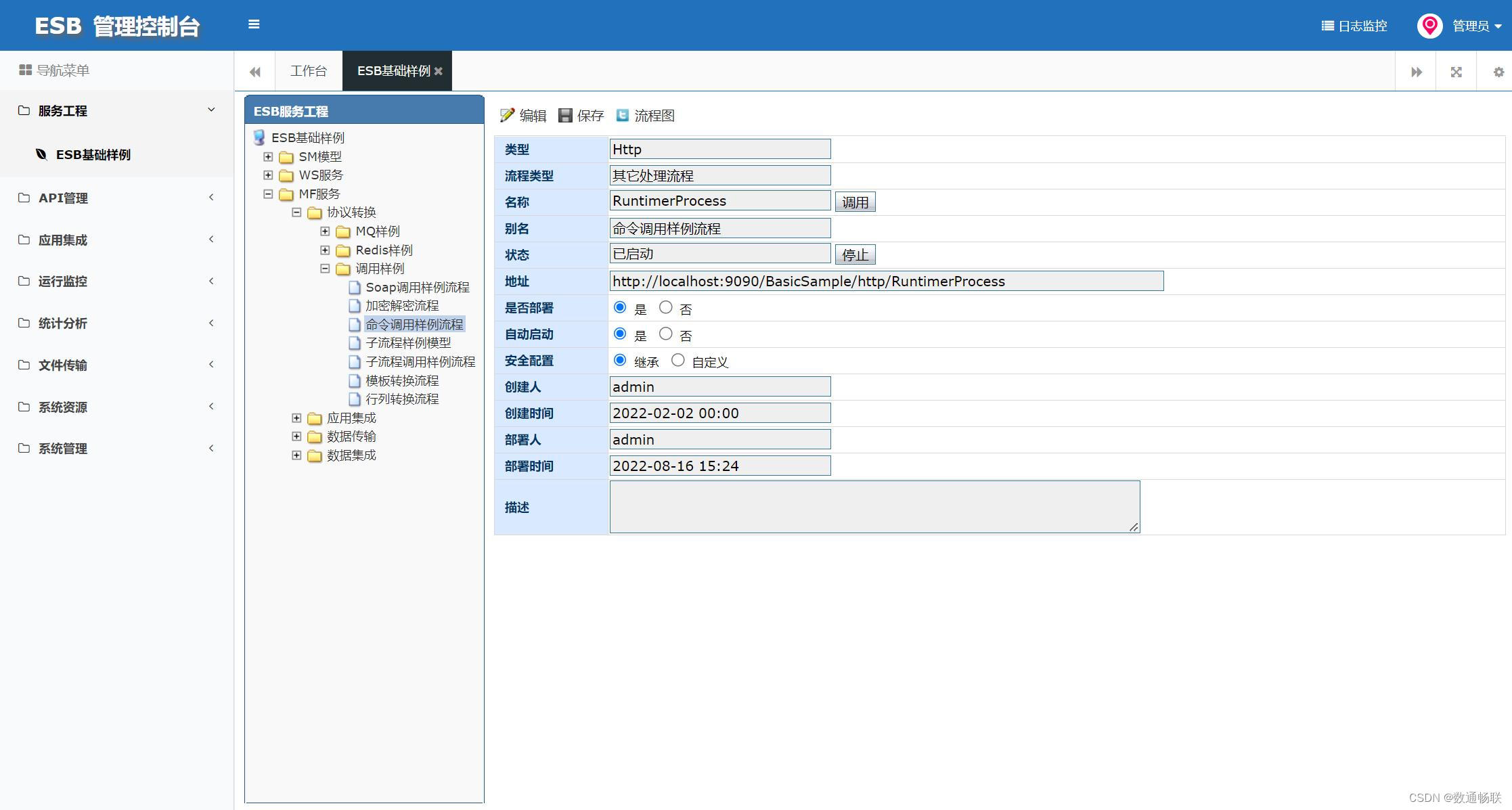This screenshot has height=810, width=1512.
Task: Close the ESB基础样例 tab
Action: pyautogui.click(x=439, y=71)
